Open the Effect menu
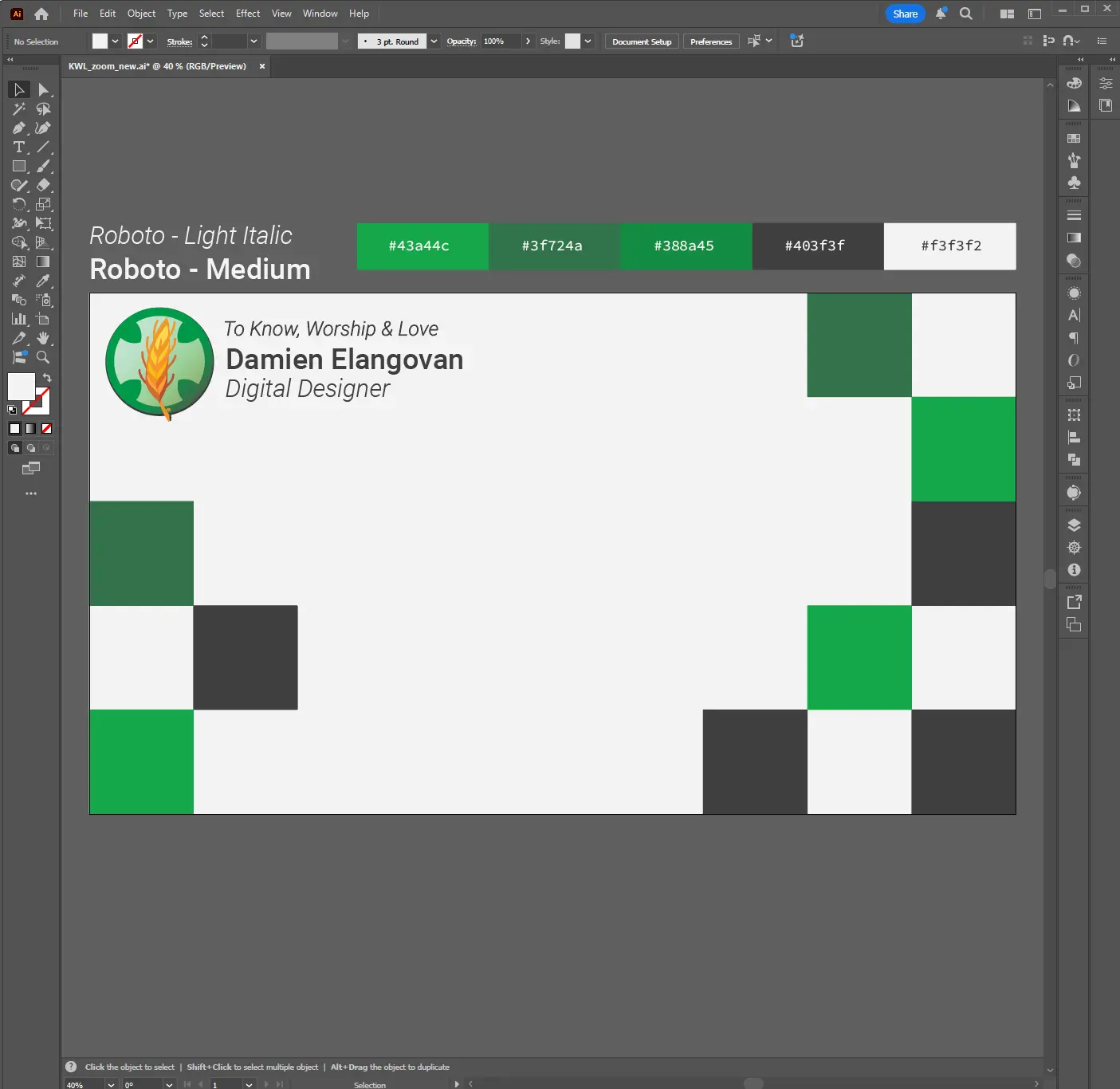Image resolution: width=1120 pixels, height=1089 pixels. (x=248, y=14)
